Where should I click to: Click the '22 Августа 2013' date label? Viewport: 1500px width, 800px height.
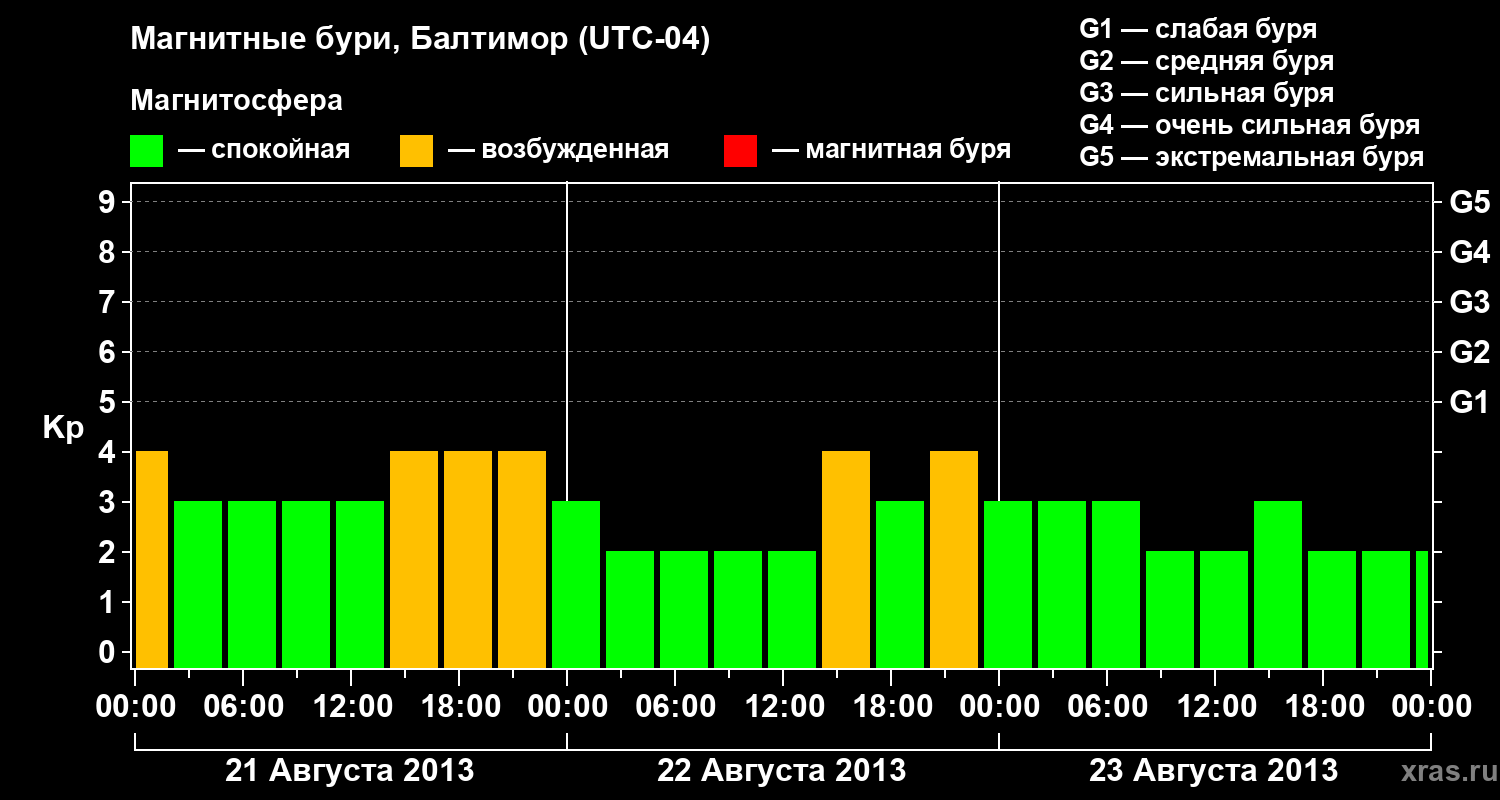[x=782, y=771]
